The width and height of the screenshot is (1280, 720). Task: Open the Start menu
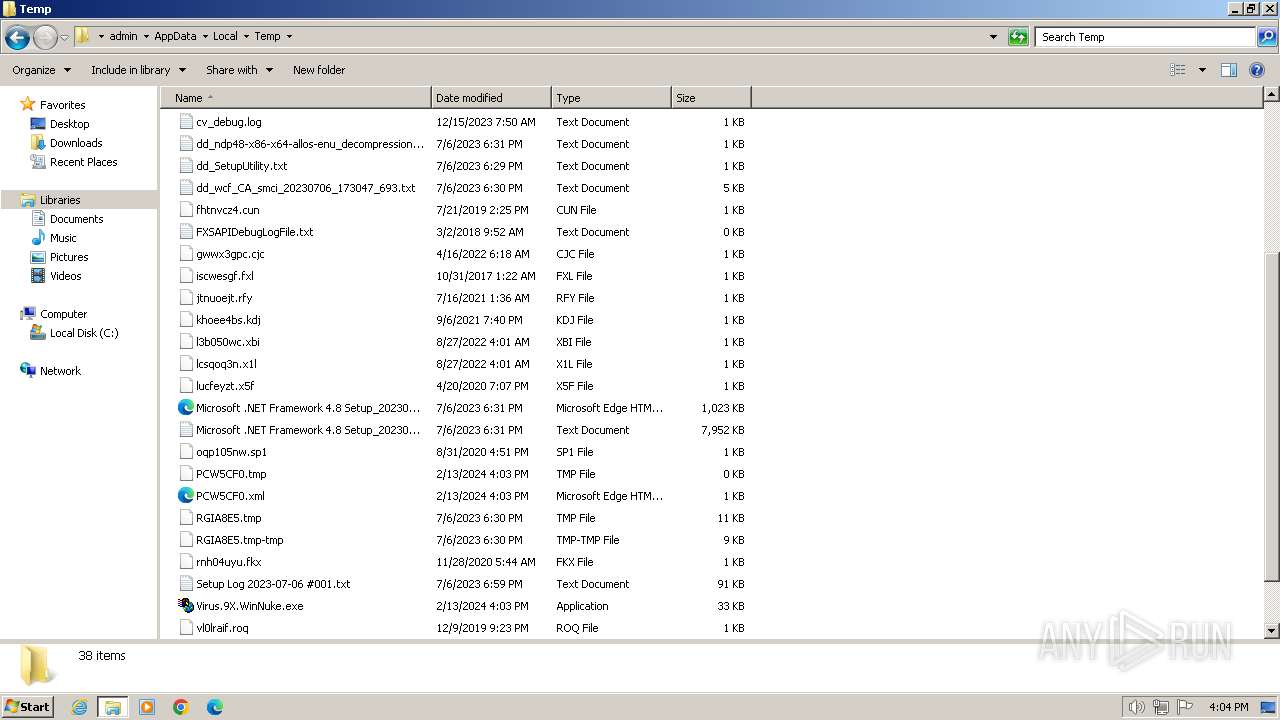pyautogui.click(x=27, y=706)
